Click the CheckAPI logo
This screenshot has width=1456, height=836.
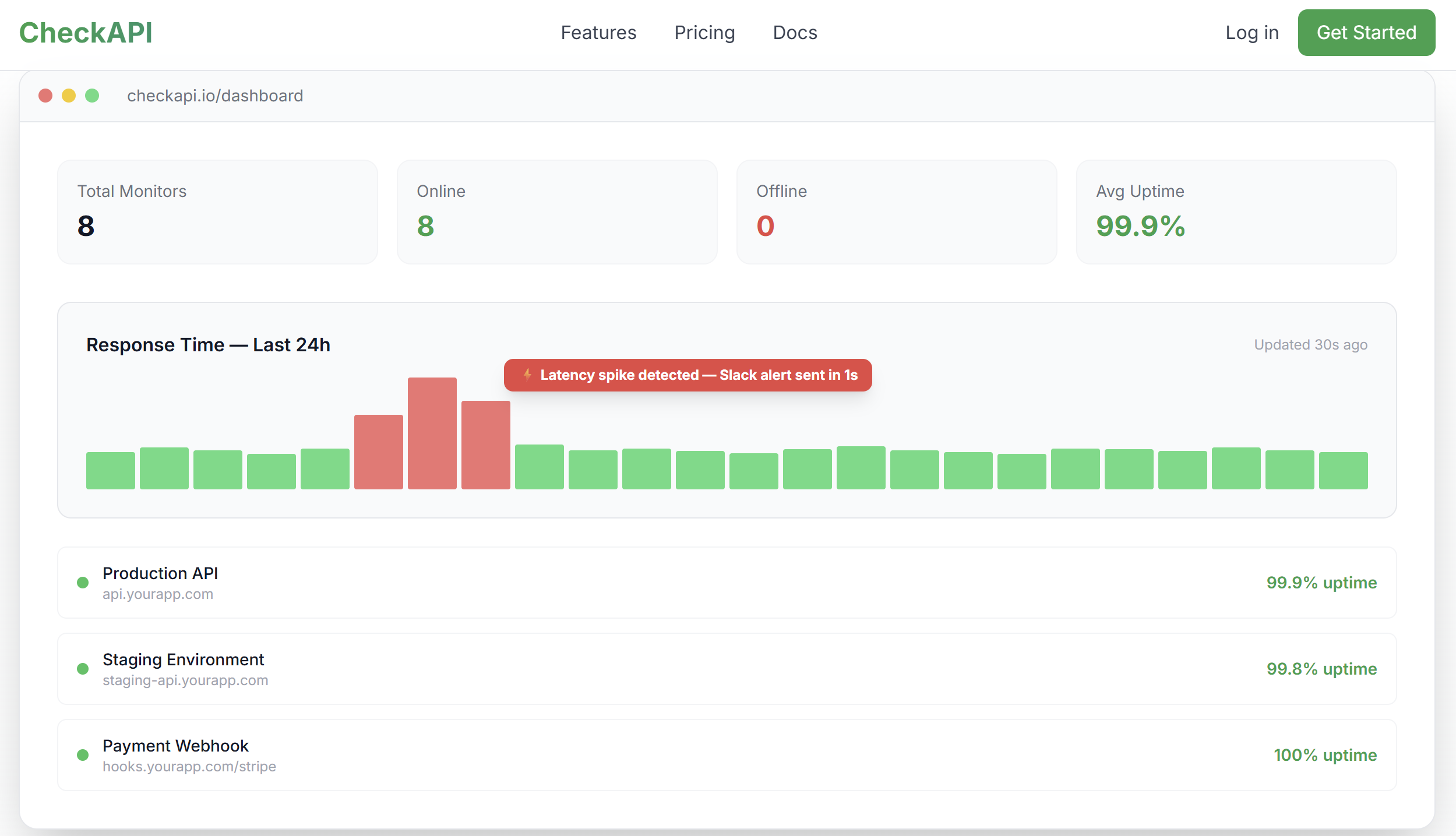pyautogui.click(x=86, y=33)
